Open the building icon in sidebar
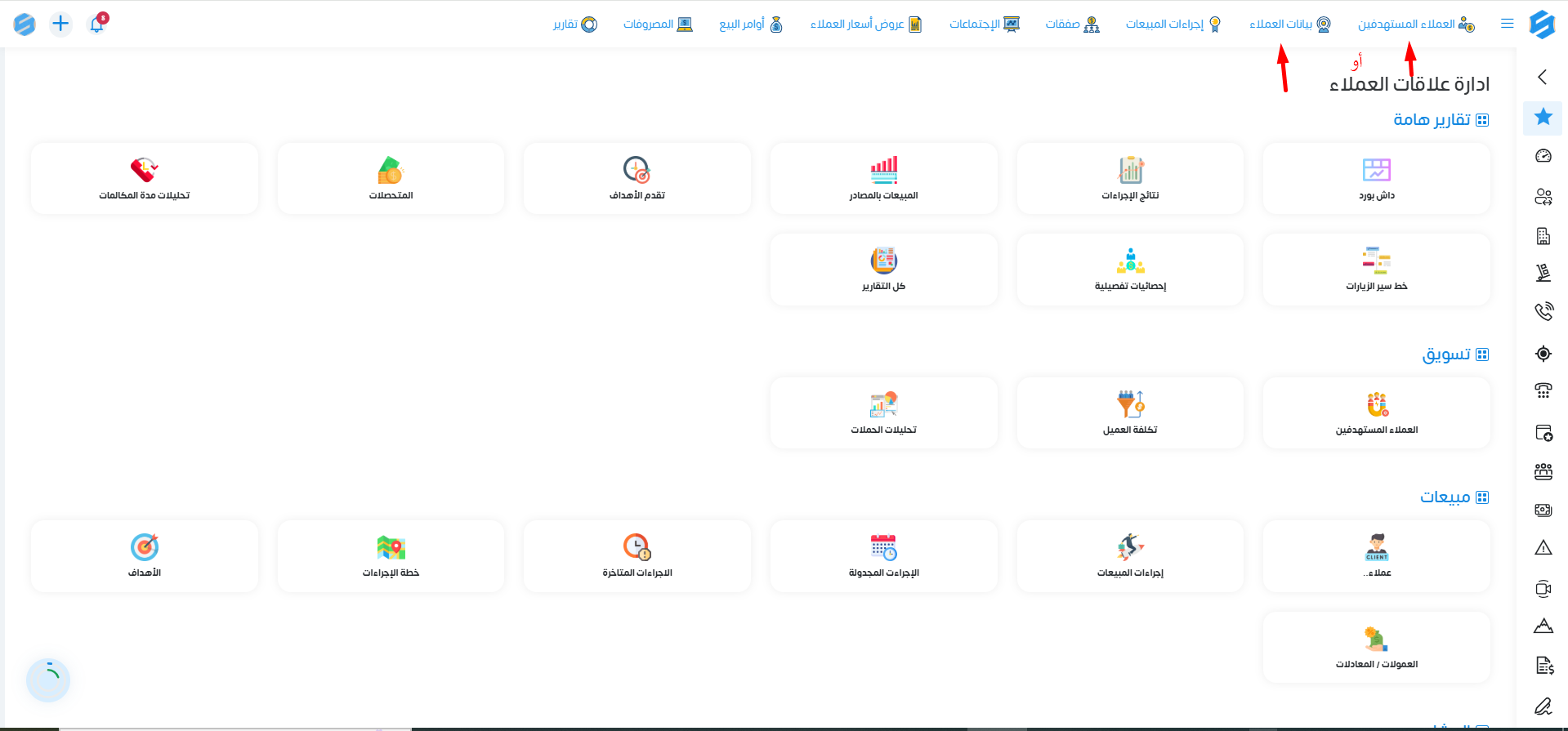Screen dimensions: 1568x731 point(1543,236)
